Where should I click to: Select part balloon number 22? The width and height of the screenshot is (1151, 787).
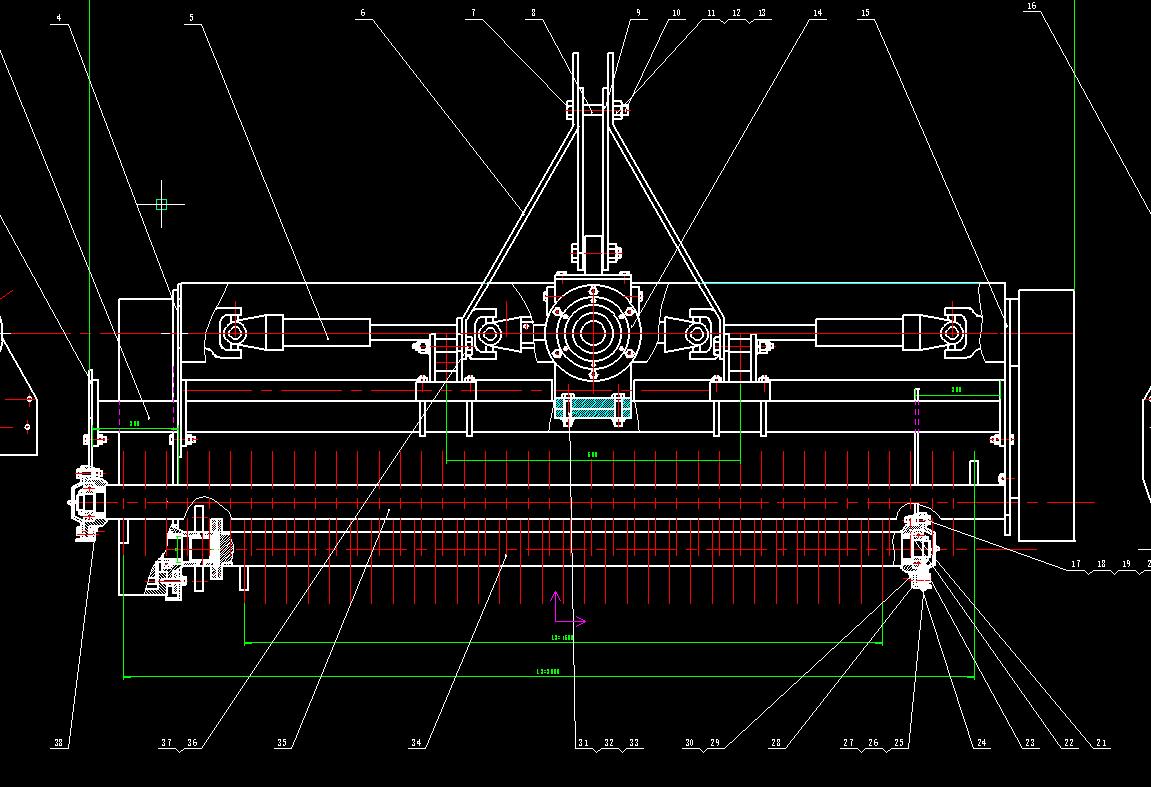coord(1069,743)
